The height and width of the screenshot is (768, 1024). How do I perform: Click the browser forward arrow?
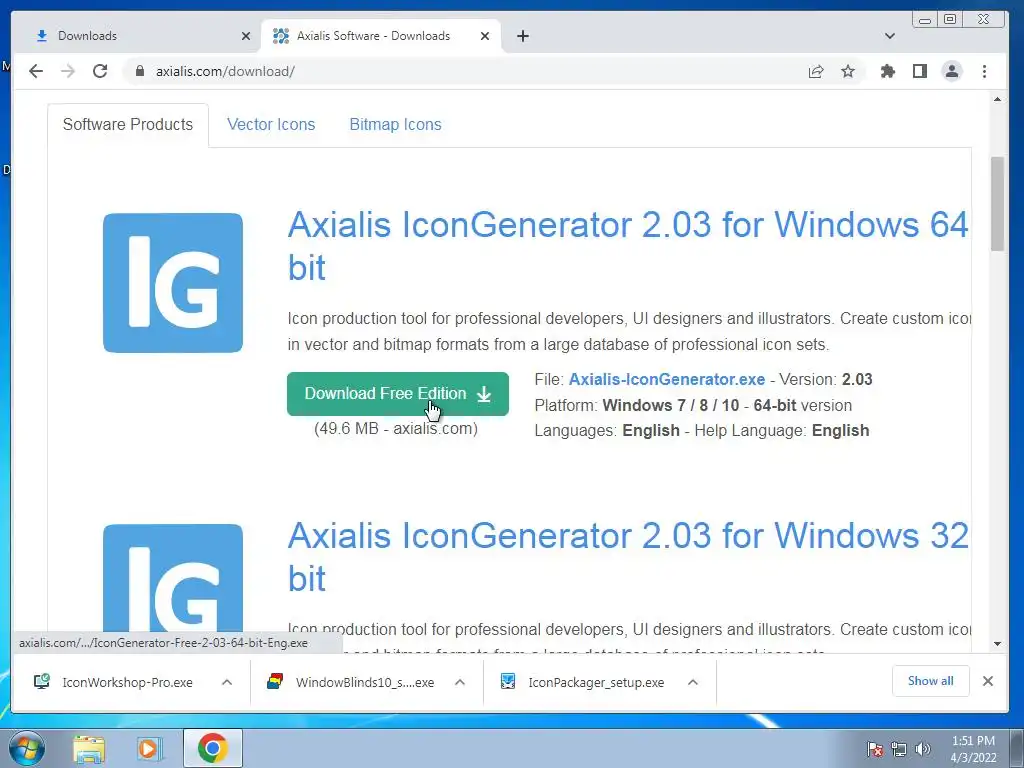(x=68, y=71)
